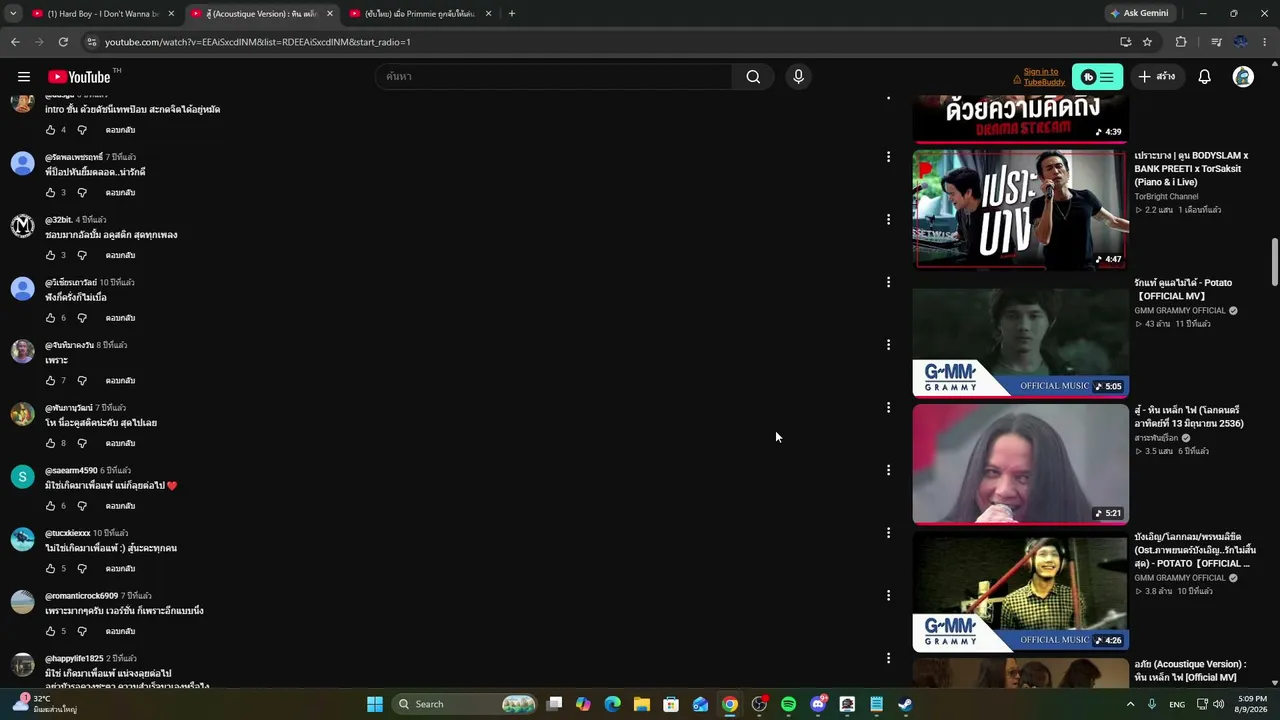Reply to the @32bit. comment
Screen dimensions: 1280x720
click(120, 255)
